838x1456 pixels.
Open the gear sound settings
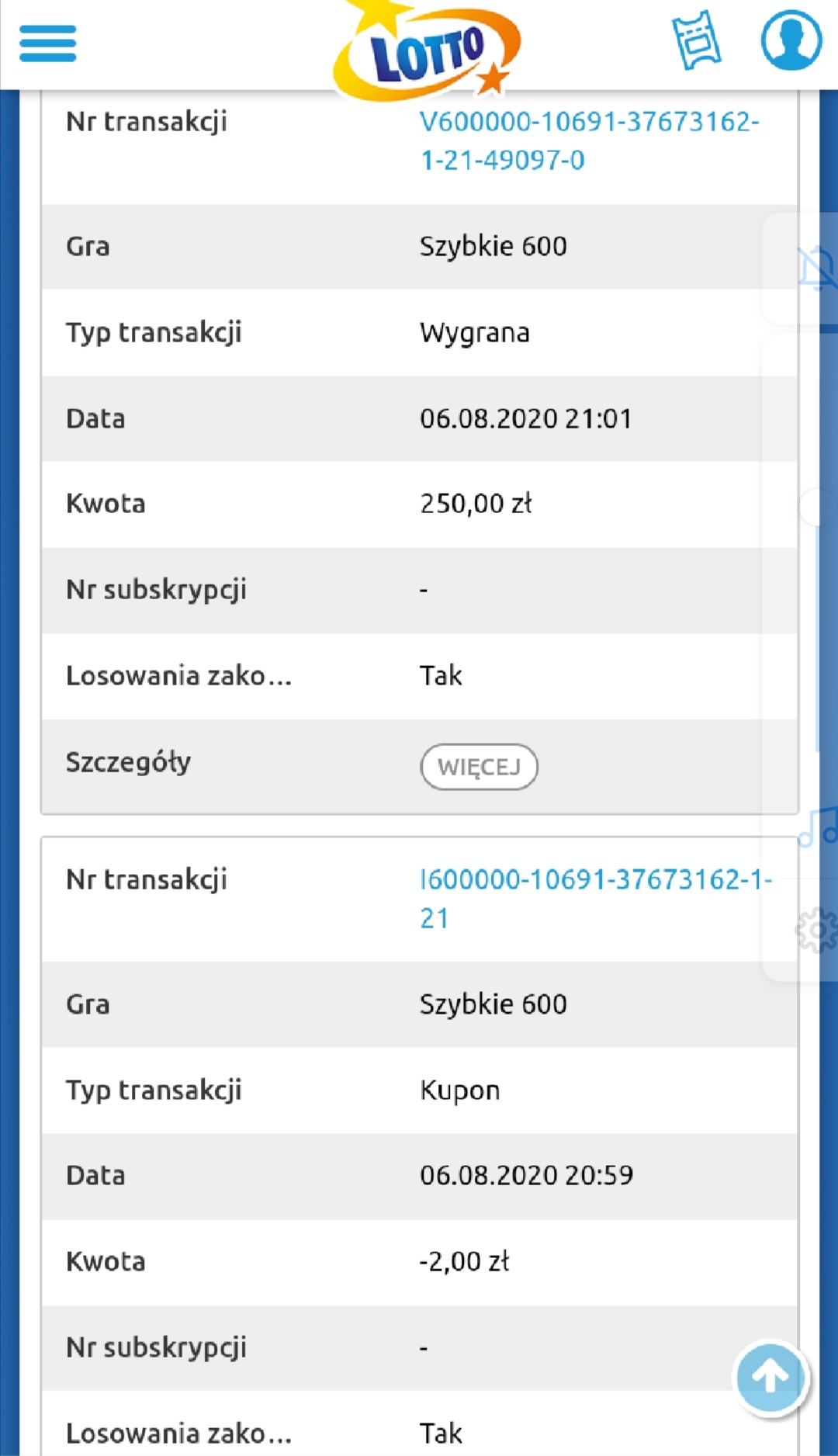(x=817, y=928)
